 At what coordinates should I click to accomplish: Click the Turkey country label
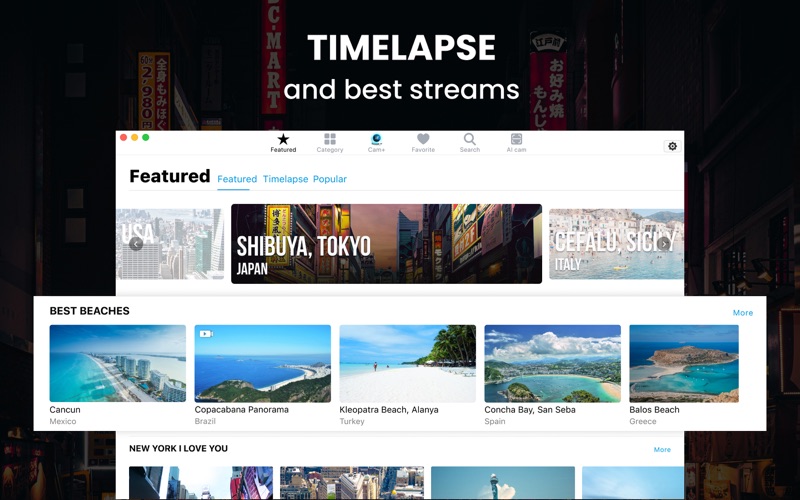tap(352, 421)
